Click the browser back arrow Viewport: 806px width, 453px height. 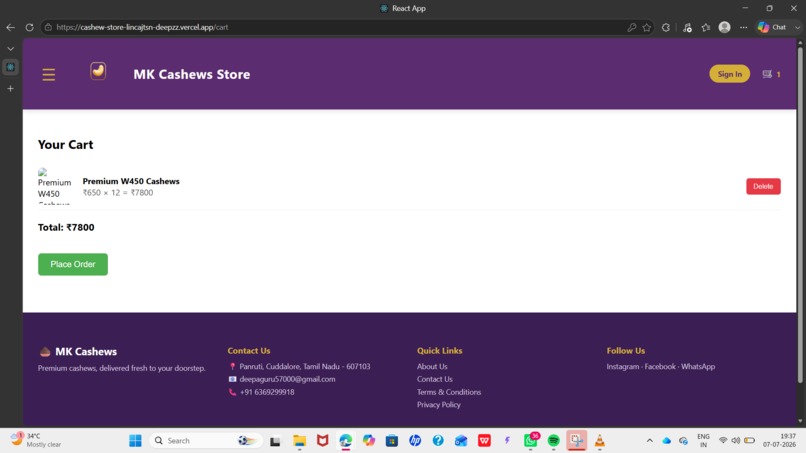(x=10, y=27)
